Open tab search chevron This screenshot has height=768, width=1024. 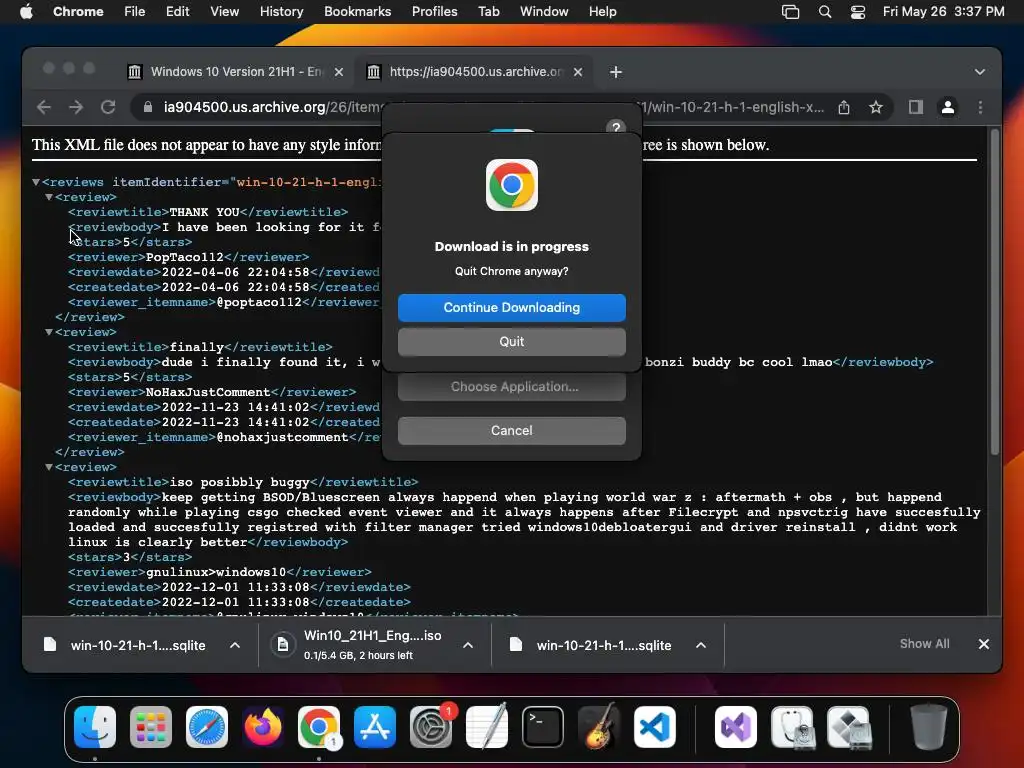[980, 72]
